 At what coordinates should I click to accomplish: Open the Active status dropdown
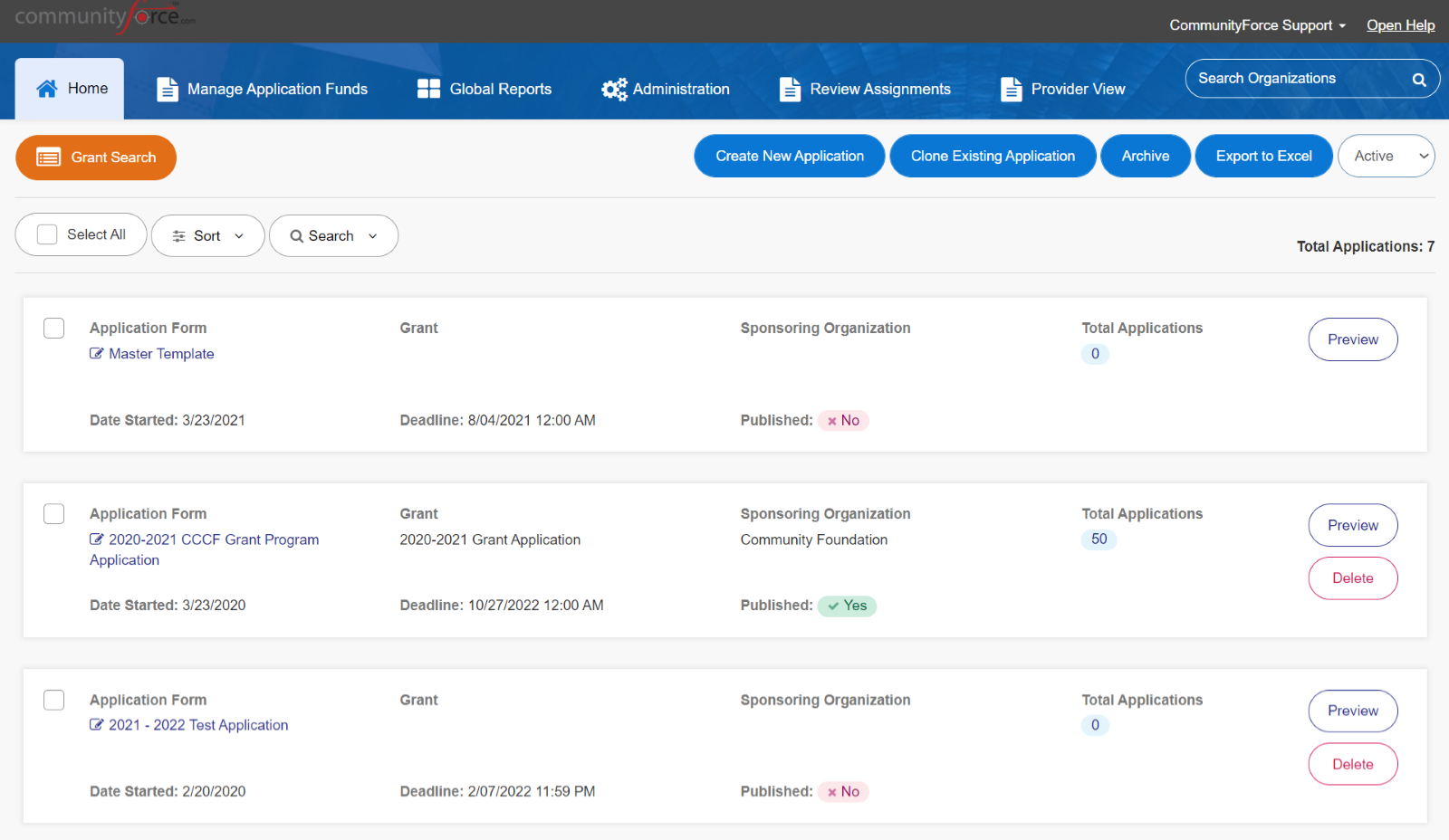click(x=1386, y=157)
